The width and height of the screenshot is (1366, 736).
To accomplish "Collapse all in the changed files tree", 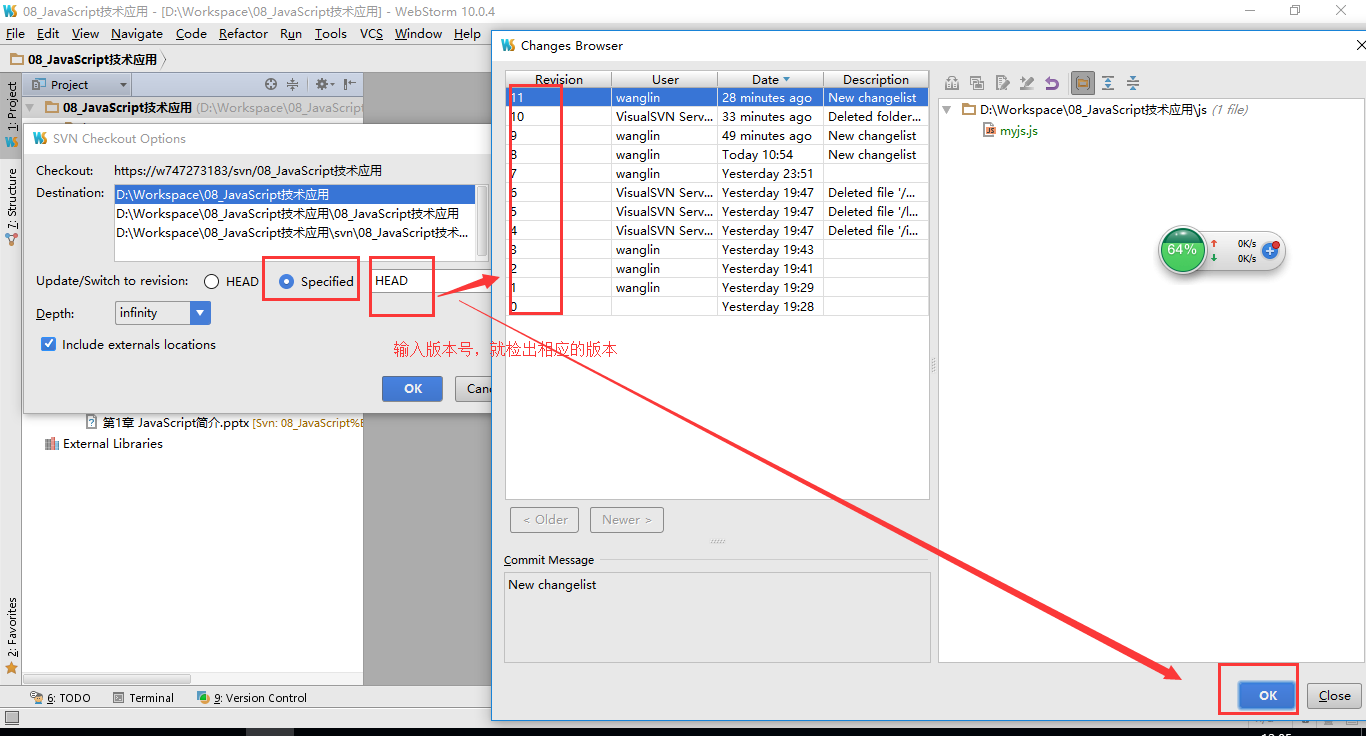I will pyautogui.click(x=1133, y=83).
